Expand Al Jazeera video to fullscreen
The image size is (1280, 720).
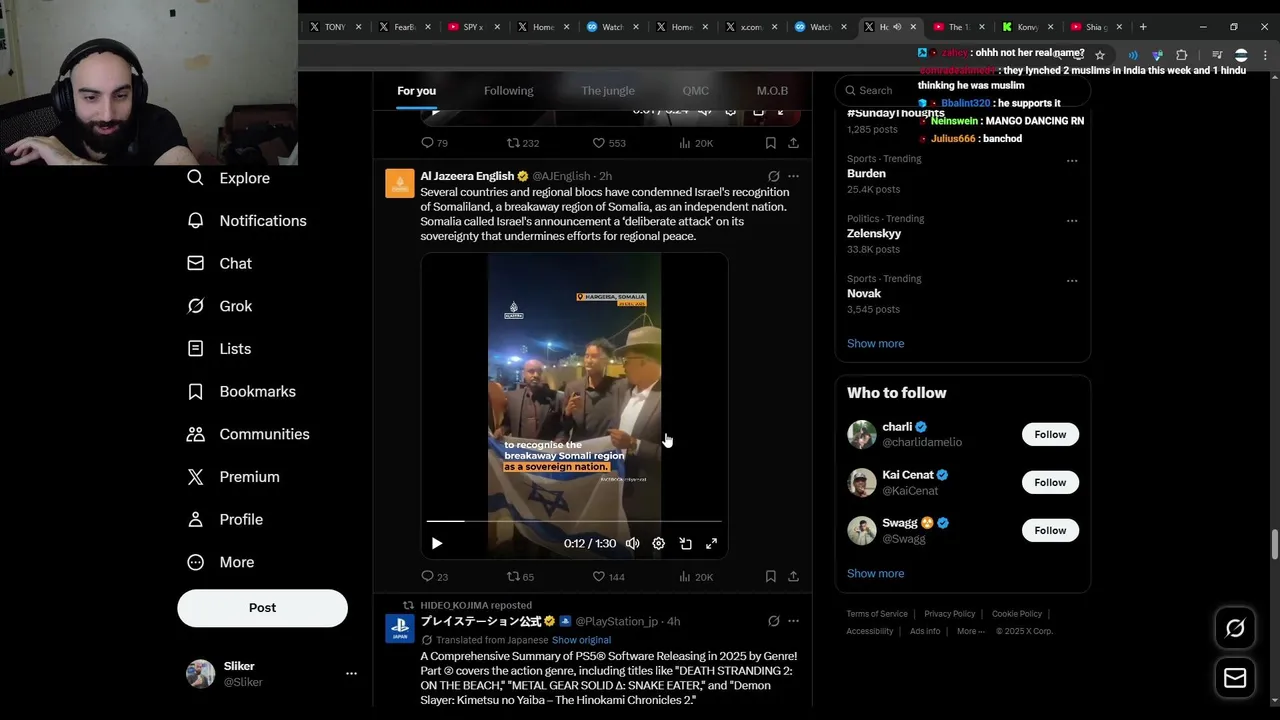click(x=711, y=543)
